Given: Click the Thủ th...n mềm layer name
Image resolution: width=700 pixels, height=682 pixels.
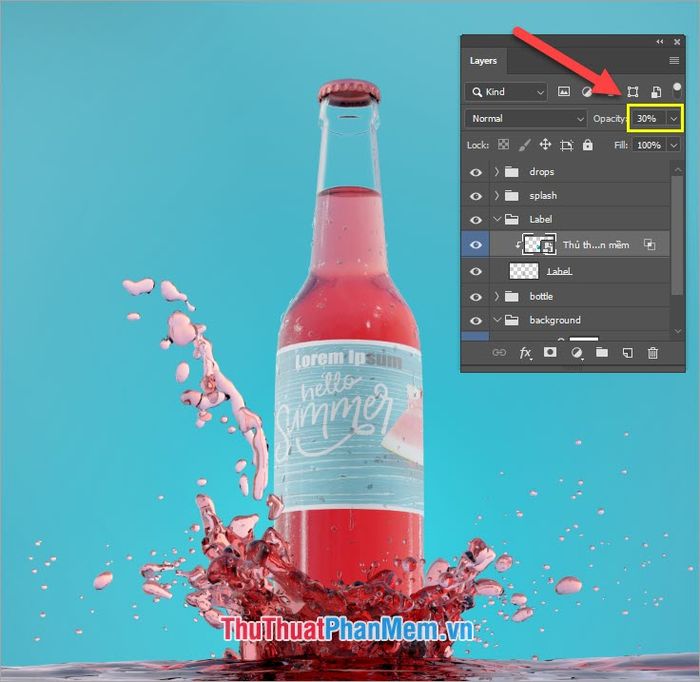Looking at the screenshot, I should pyautogui.click(x=596, y=245).
